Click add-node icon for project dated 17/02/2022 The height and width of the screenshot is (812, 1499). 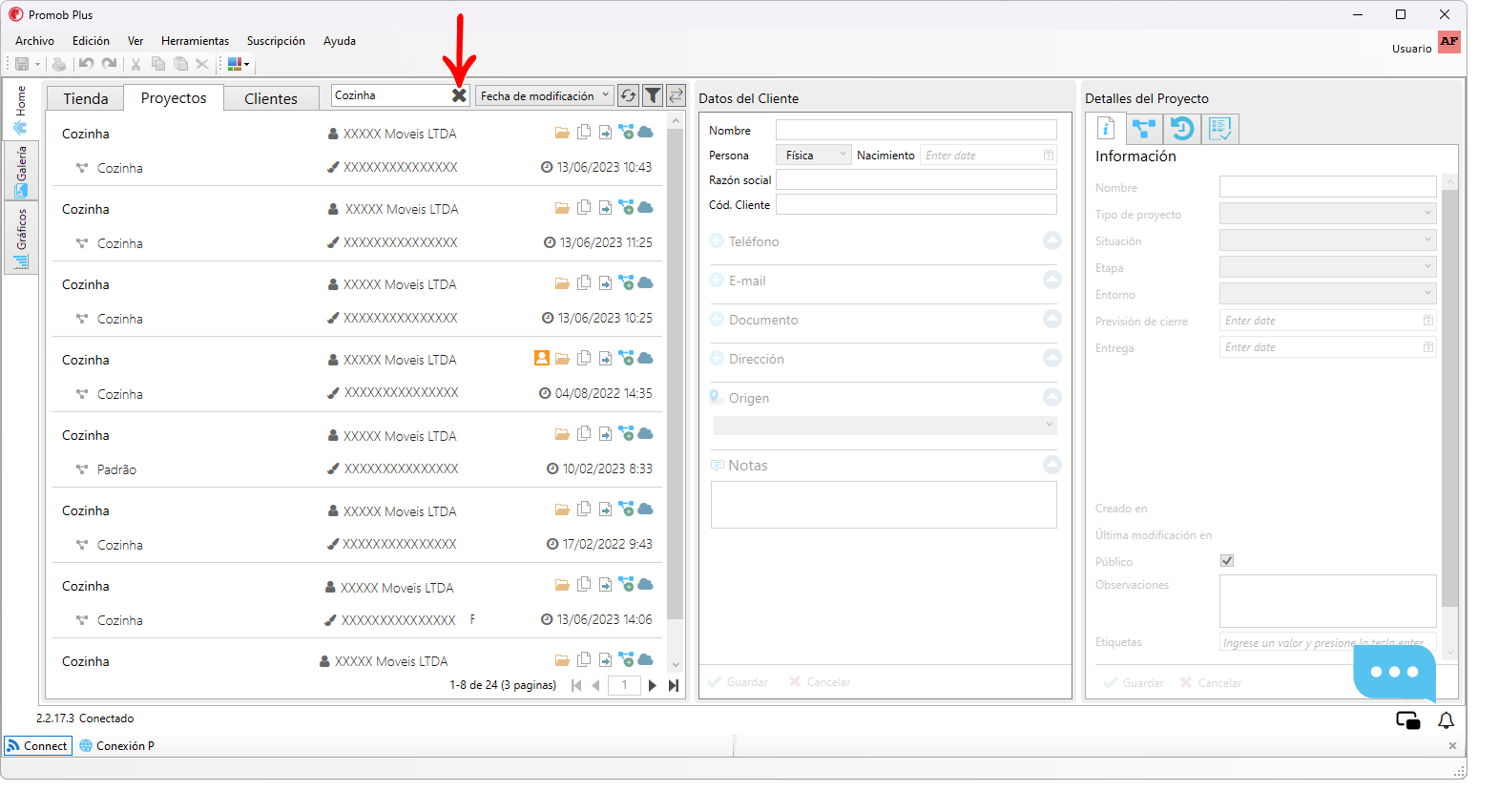[x=626, y=509]
